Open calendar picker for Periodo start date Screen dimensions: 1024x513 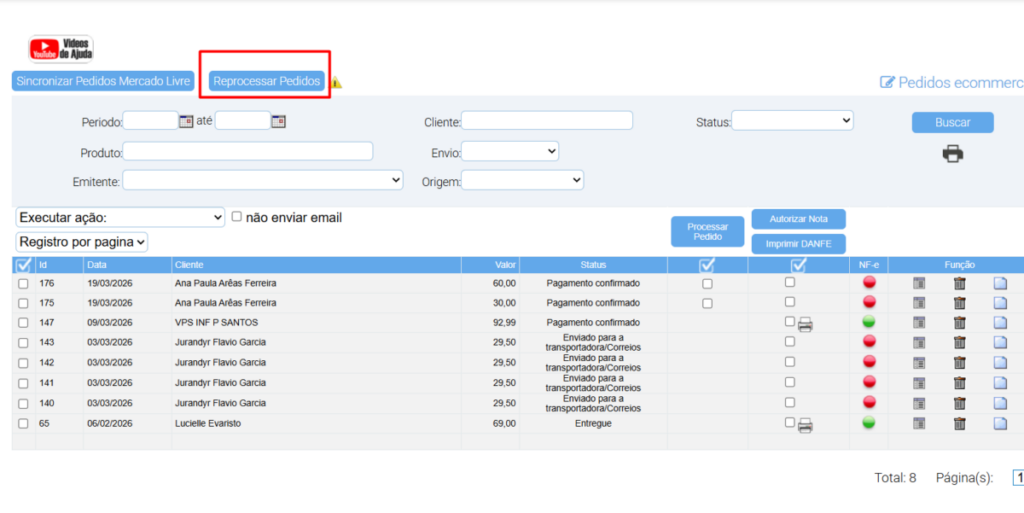point(186,121)
